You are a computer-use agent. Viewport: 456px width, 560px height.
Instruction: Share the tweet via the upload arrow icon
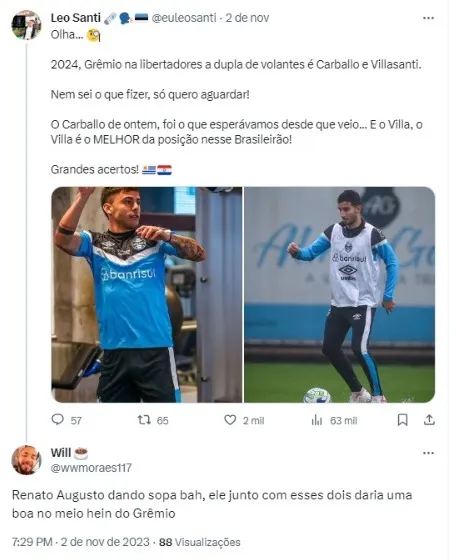pyautogui.click(x=429, y=420)
